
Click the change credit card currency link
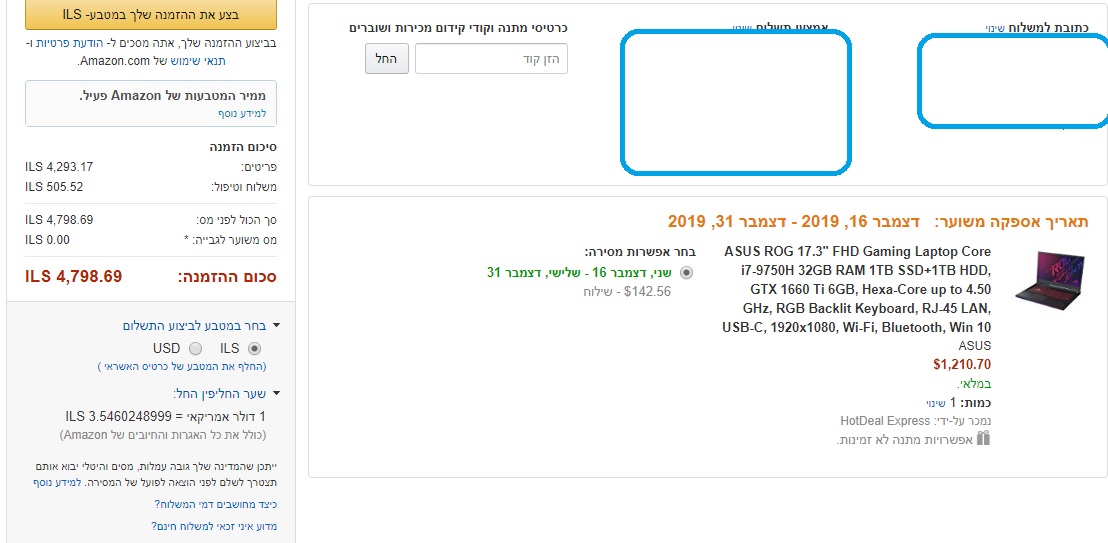182,366
